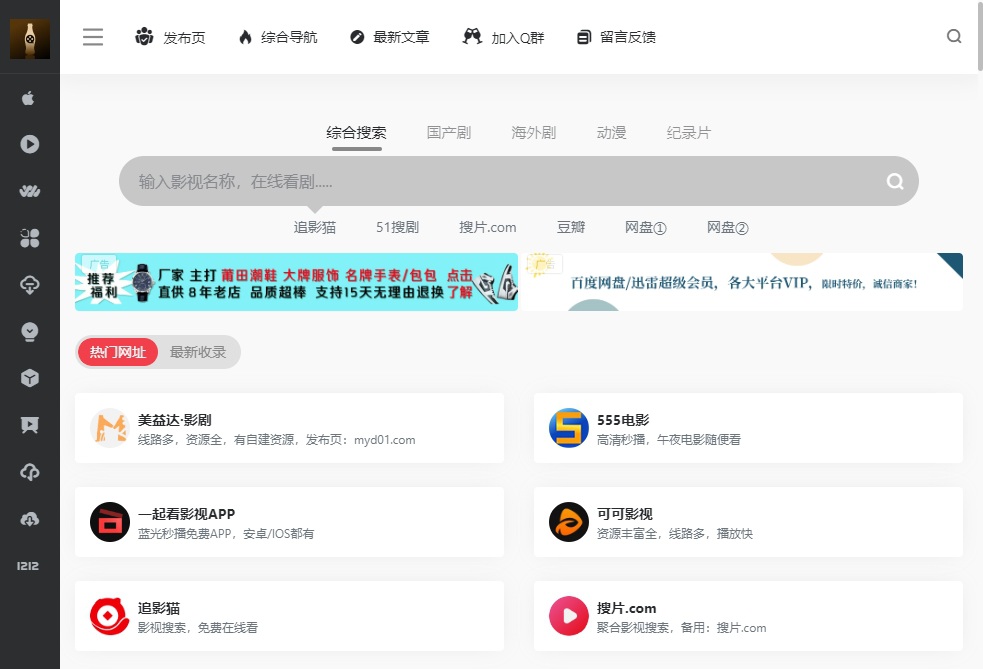Open 留言反馈 navigation item
Screen dimensions: 983x669
coord(616,37)
